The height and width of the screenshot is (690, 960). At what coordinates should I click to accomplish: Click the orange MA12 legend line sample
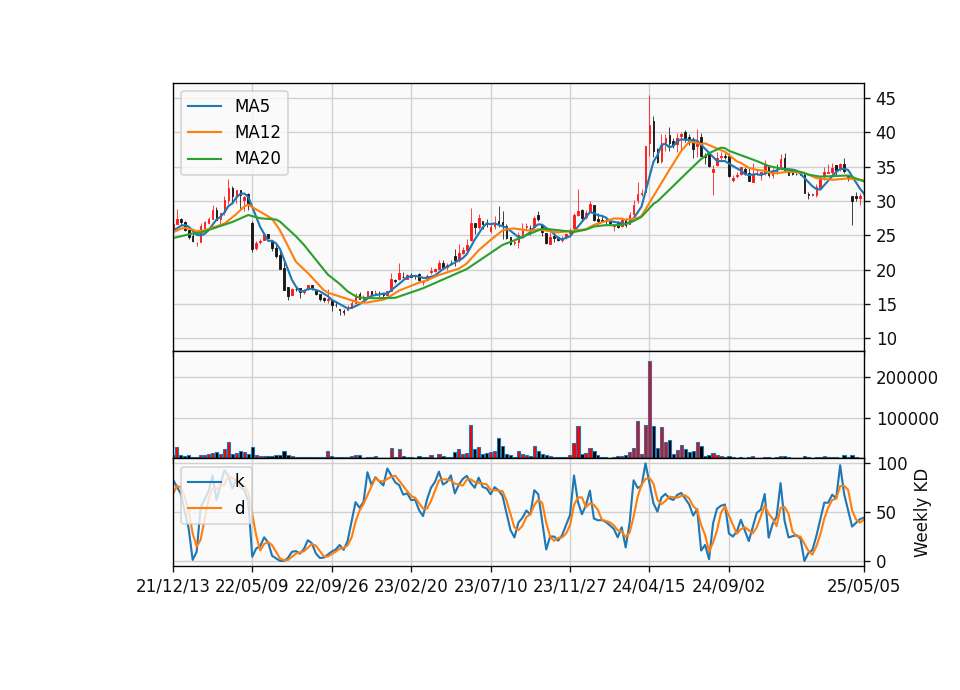coord(204,132)
